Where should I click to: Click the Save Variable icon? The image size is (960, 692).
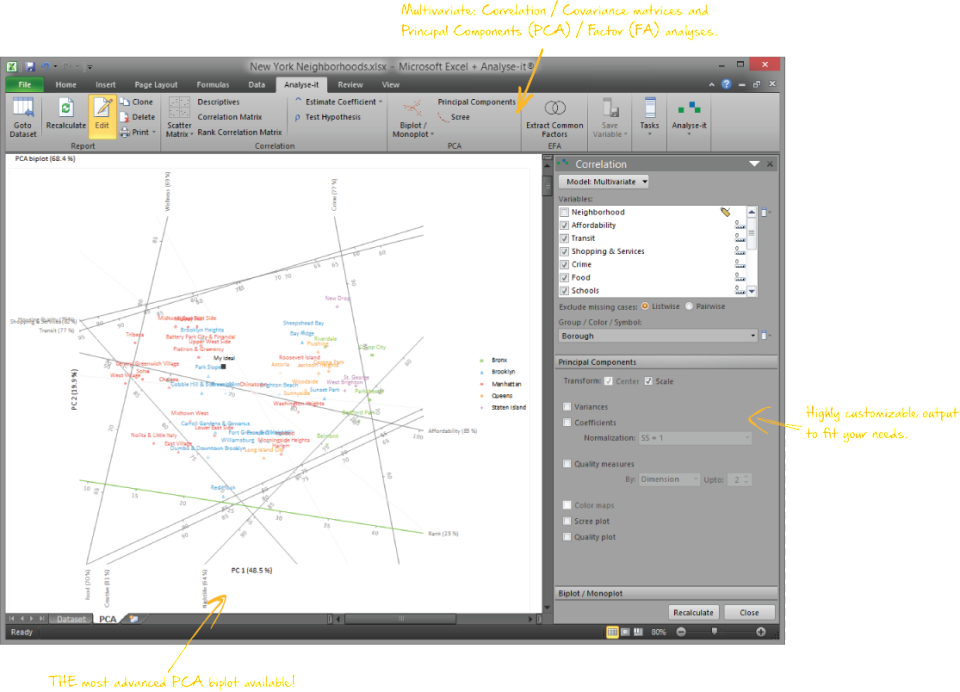pyautogui.click(x=610, y=118)
